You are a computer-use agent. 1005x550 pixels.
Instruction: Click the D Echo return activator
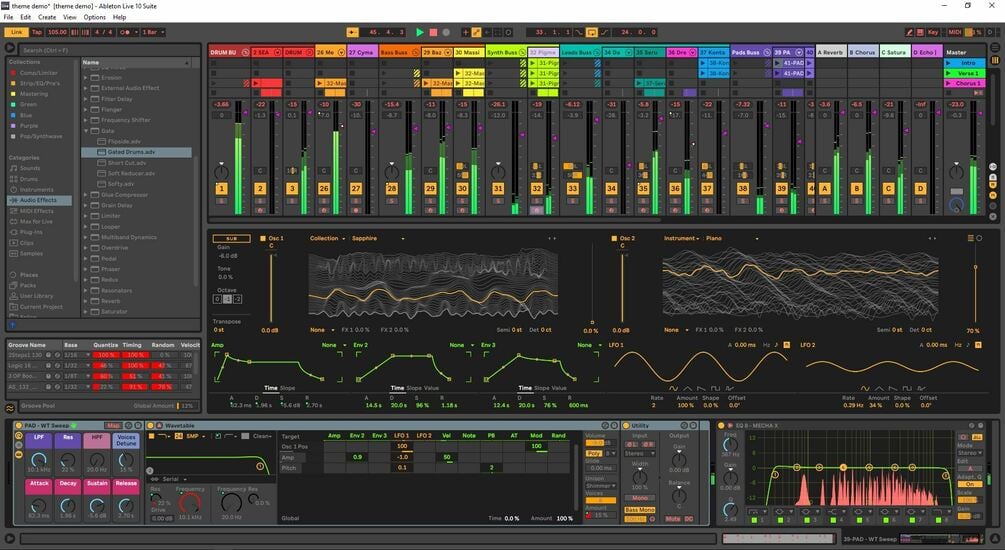pyautogui.click(x=920, y=188)
